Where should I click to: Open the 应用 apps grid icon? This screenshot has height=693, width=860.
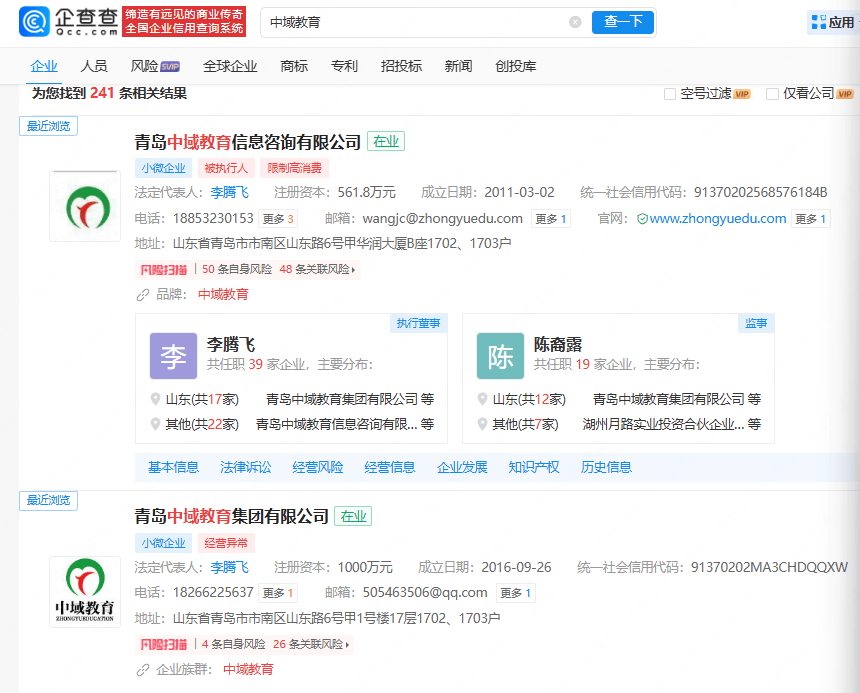coord(819,22)
